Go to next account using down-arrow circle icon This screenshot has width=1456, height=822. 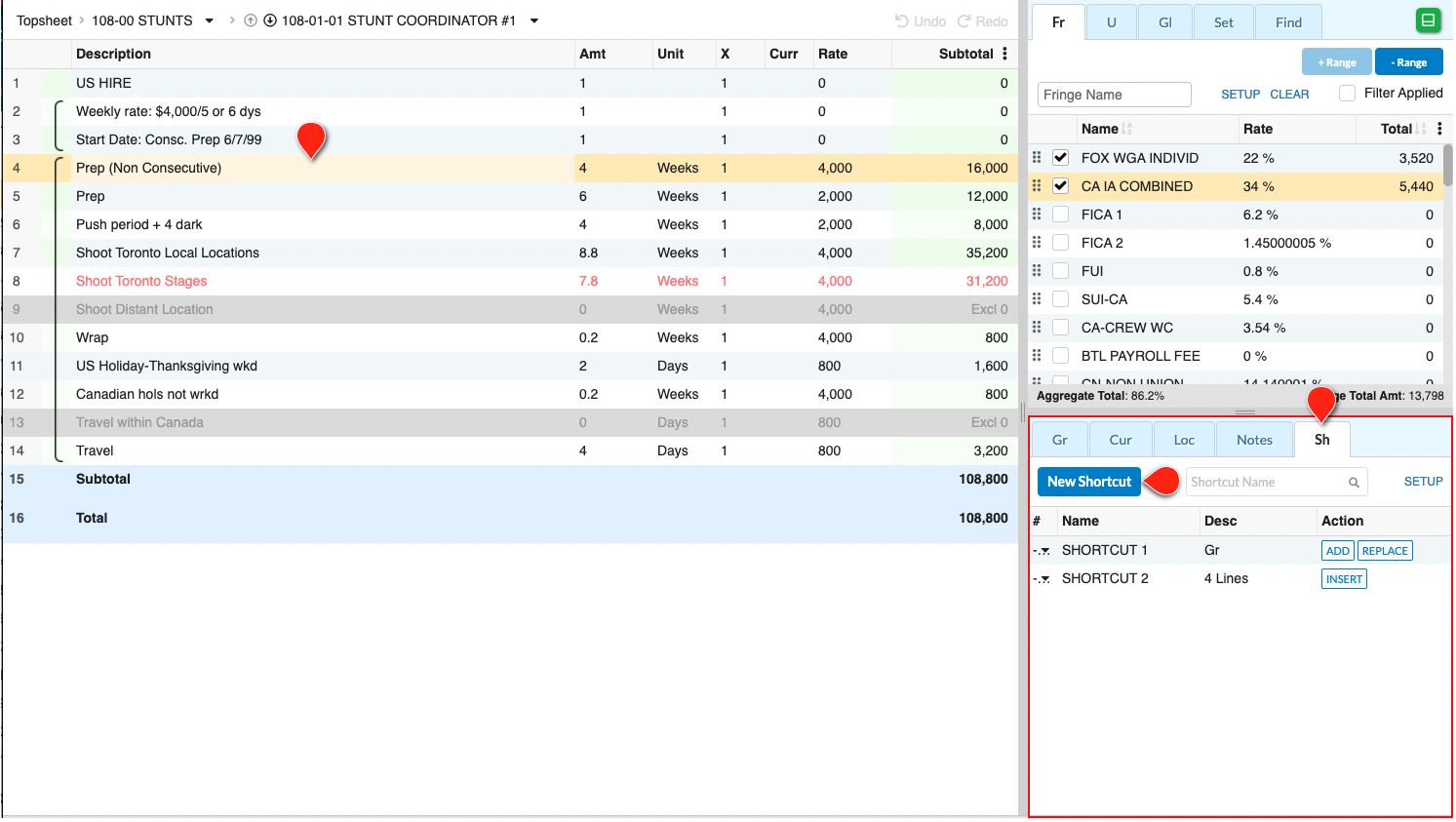pos(270,20)
